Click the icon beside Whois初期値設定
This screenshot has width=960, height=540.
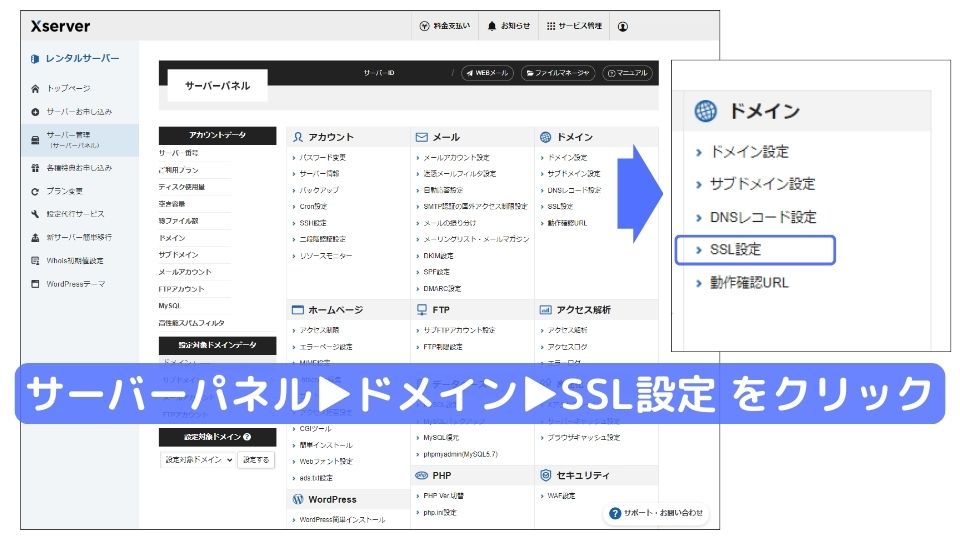click(x=35, y=261)
